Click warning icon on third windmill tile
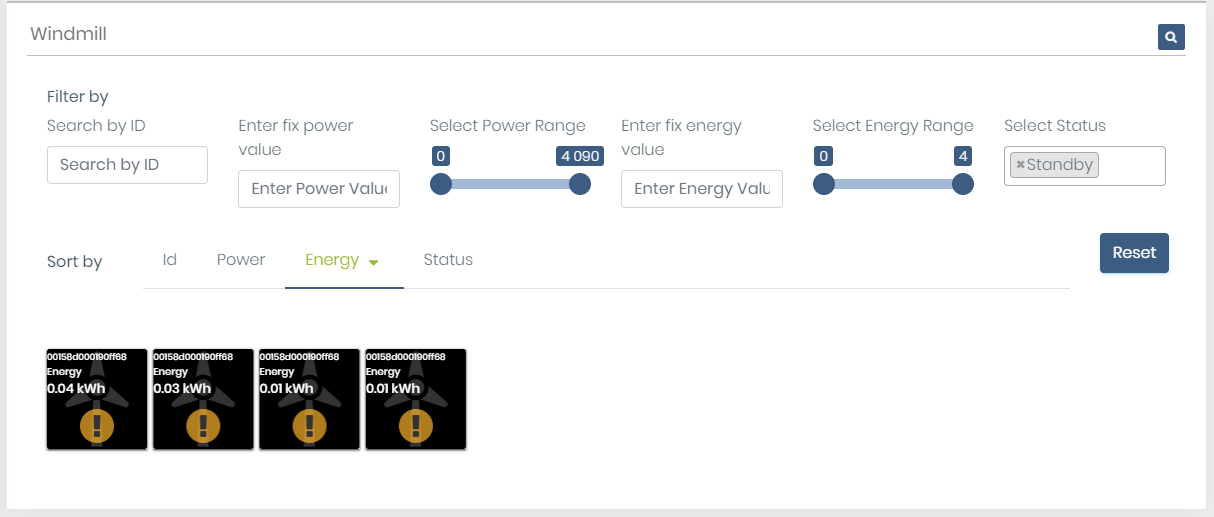The image size is (1214, 517). pos(309,425)
